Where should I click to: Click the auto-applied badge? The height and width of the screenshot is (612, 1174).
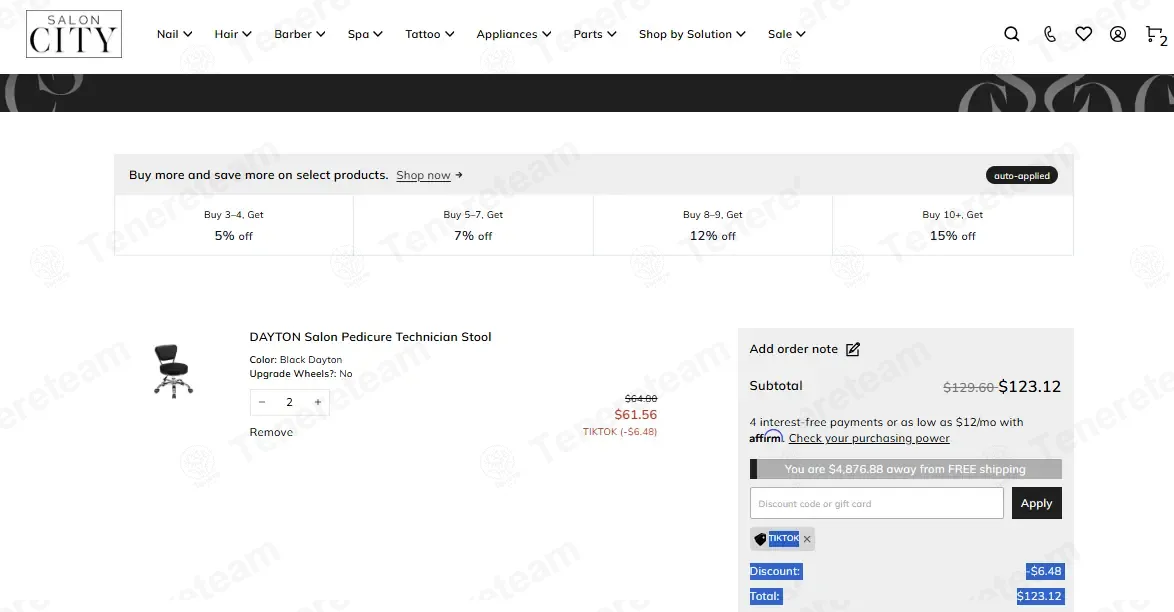(x=1021, y=175)
